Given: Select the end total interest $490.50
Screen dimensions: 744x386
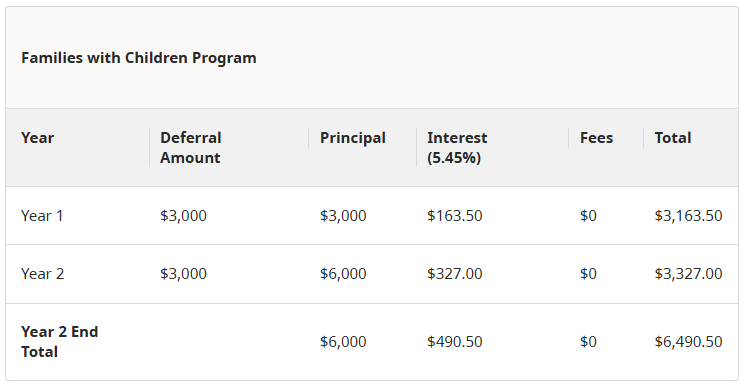Looking at the screenshot, I should click(455, 341).
